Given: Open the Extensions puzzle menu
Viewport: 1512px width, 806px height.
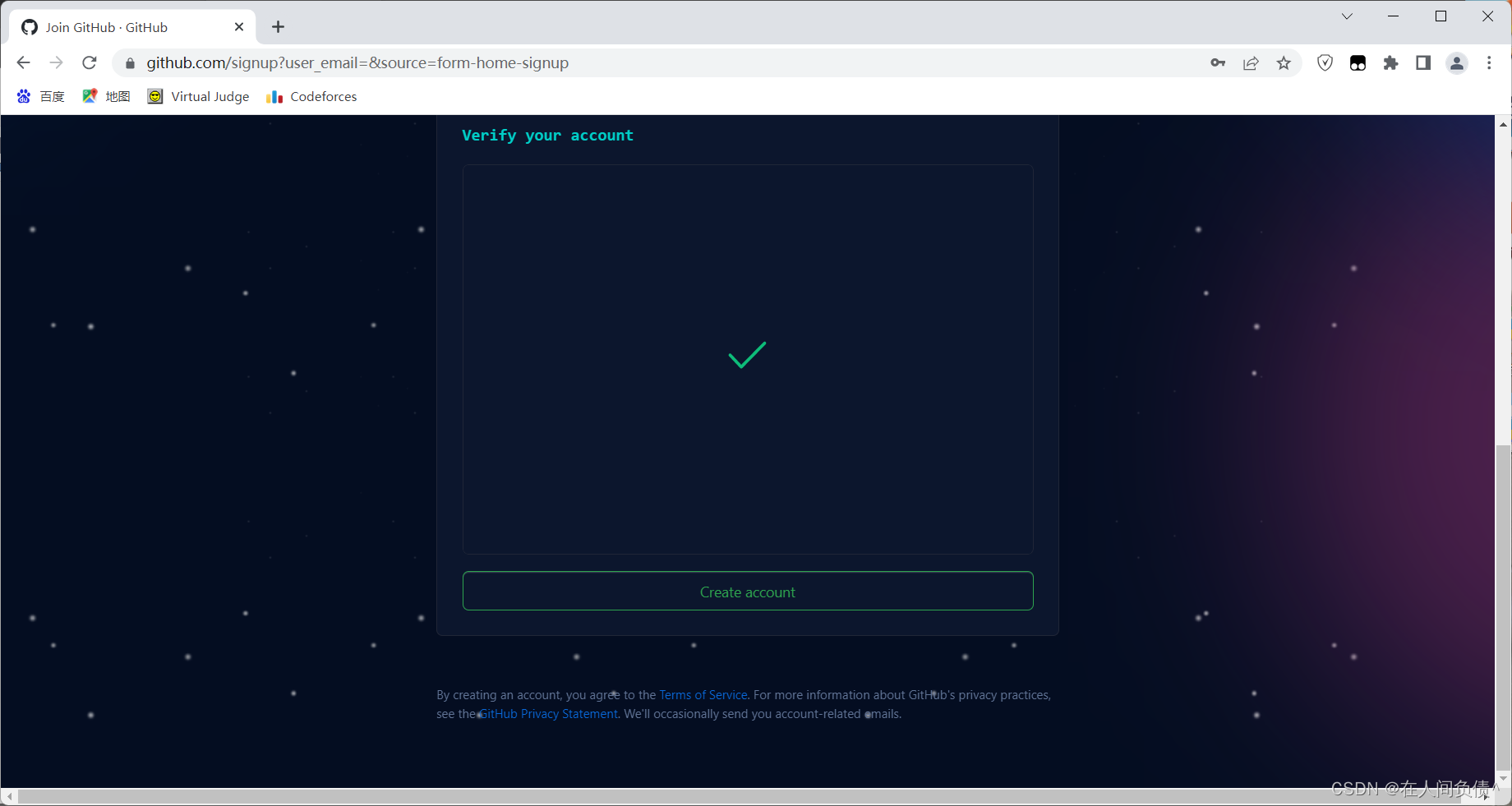Looking at the screenshot, I should click(x=1390, y=63).
